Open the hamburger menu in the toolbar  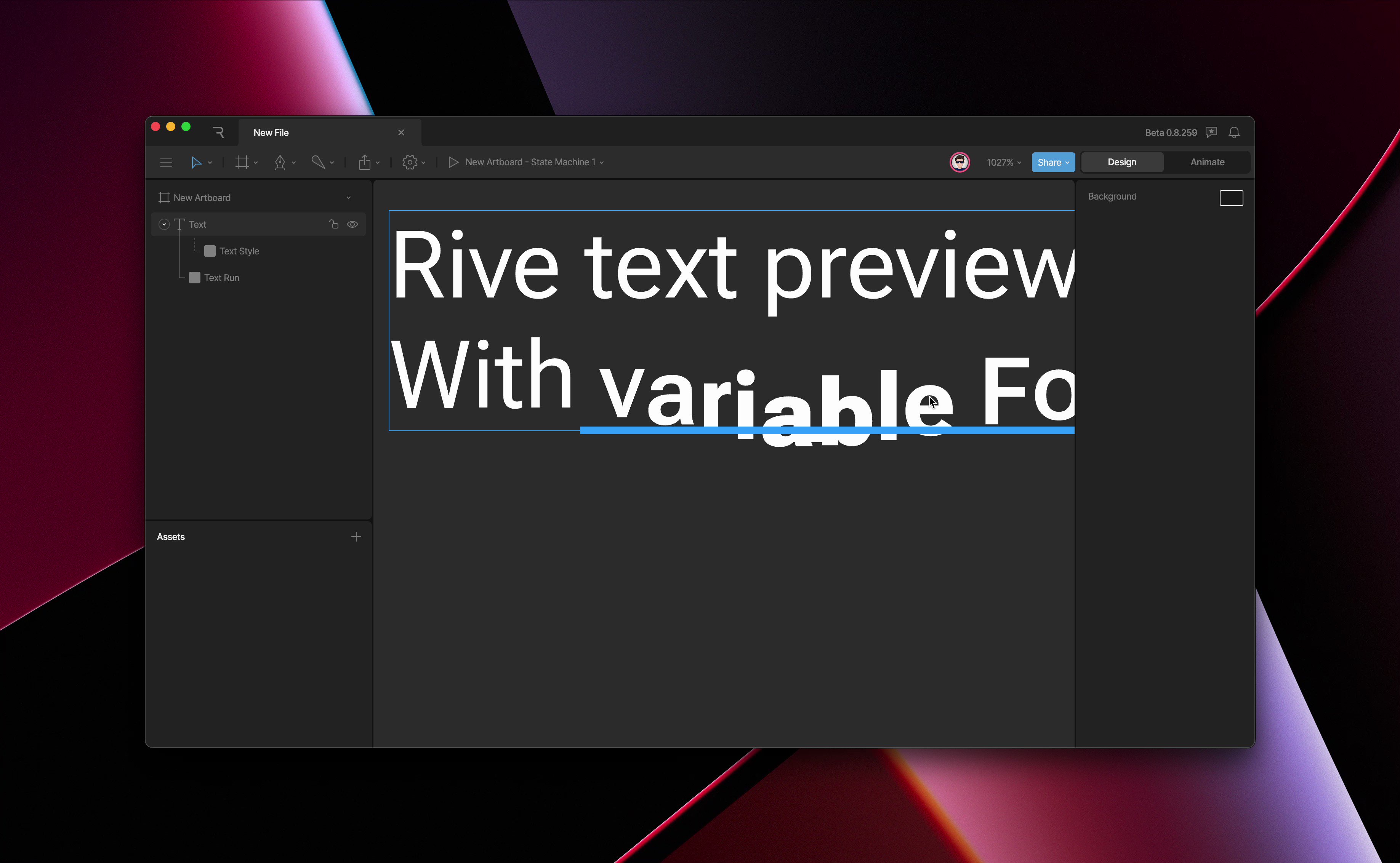166,163
